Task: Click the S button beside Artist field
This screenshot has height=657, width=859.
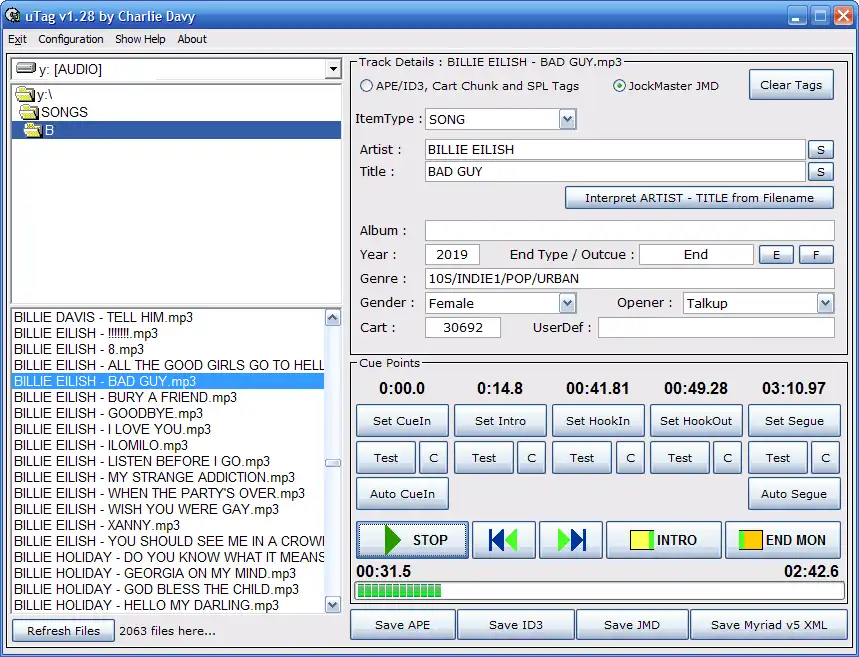Action: [820, 150]
